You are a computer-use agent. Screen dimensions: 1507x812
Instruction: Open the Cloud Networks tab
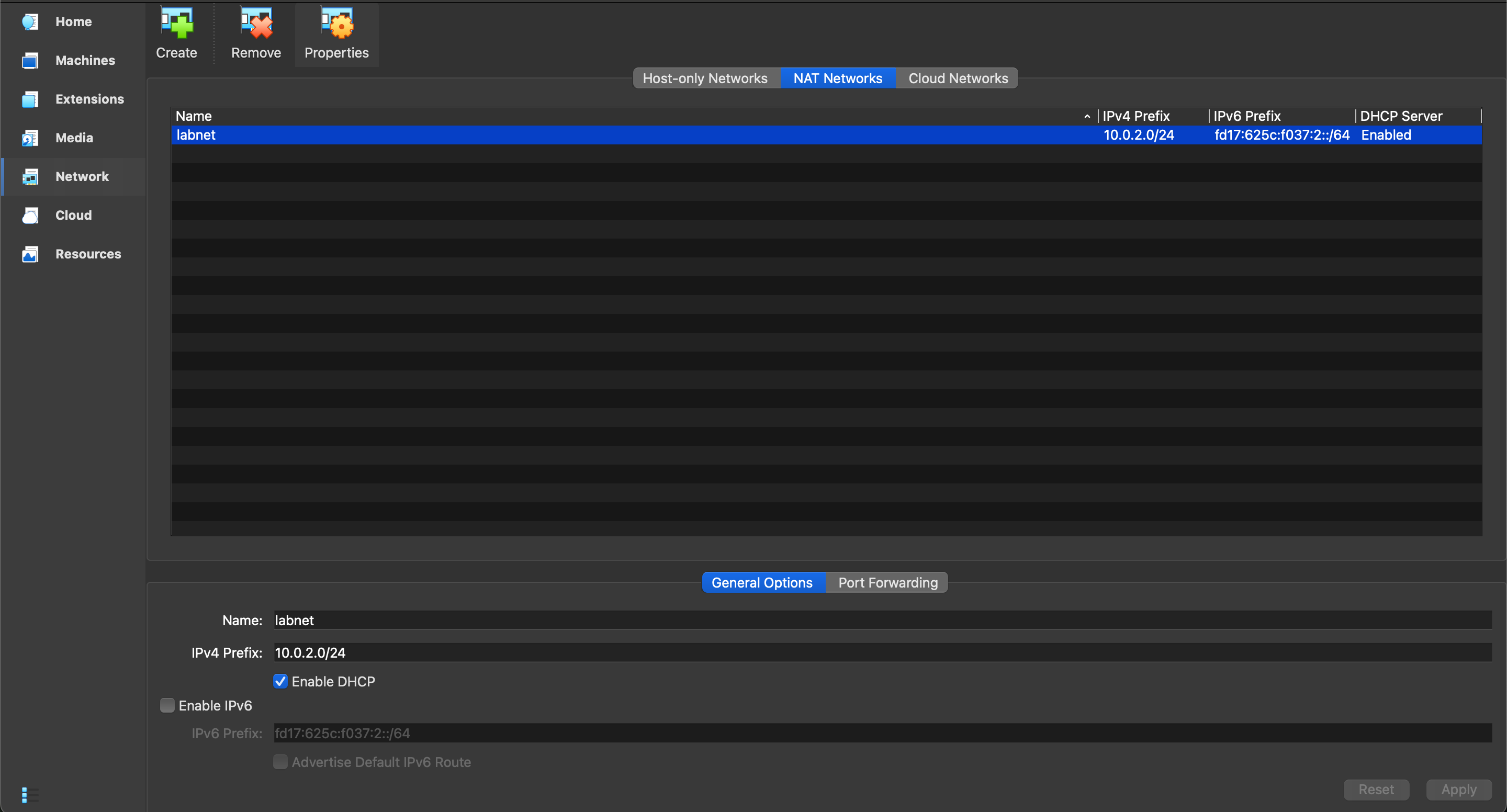click(x=957, y=78)
